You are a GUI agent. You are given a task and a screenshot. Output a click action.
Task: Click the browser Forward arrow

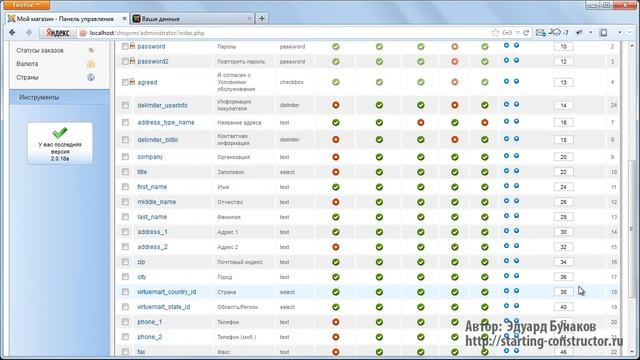tap(29, 33)
